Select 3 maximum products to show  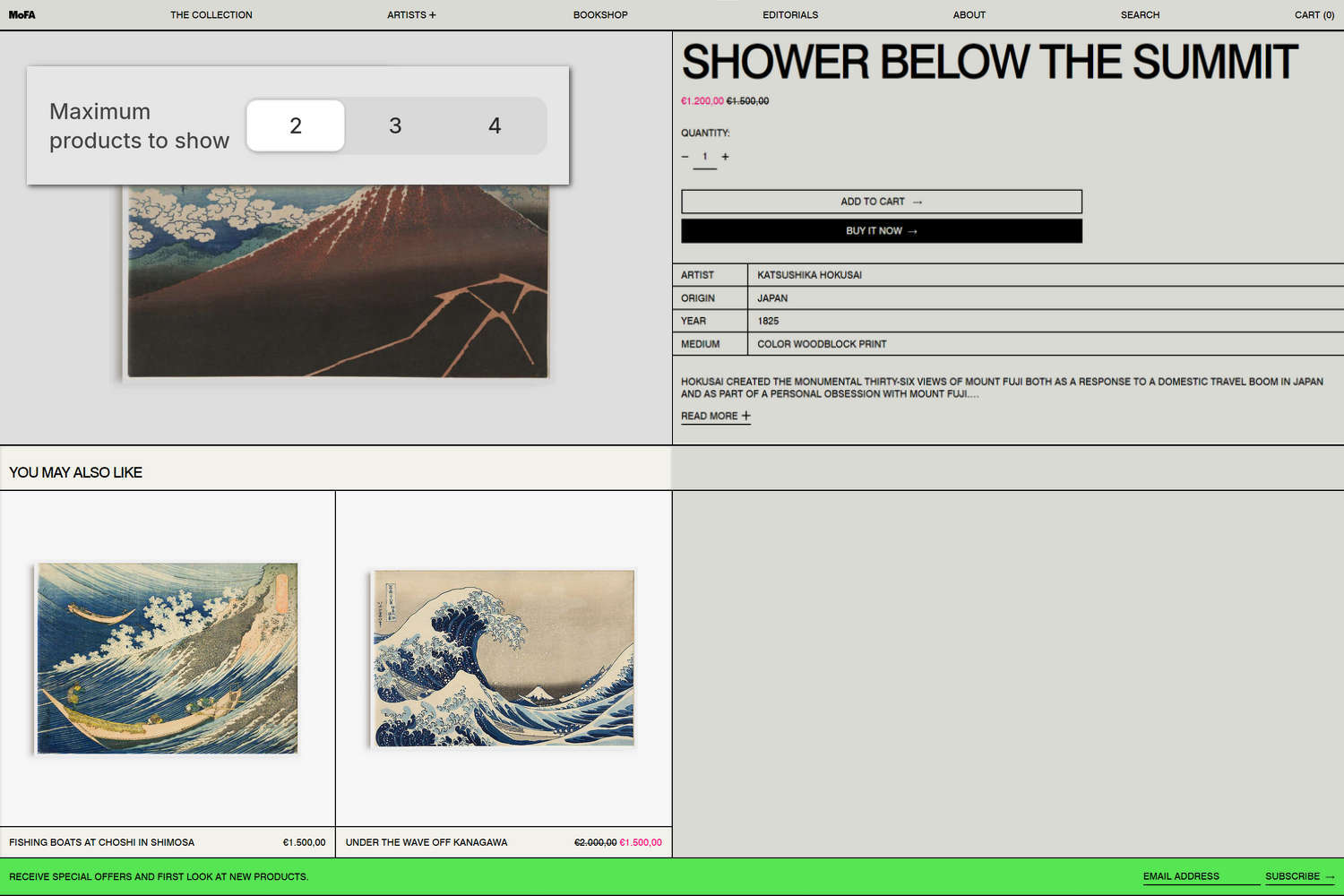tap(395, 125)
